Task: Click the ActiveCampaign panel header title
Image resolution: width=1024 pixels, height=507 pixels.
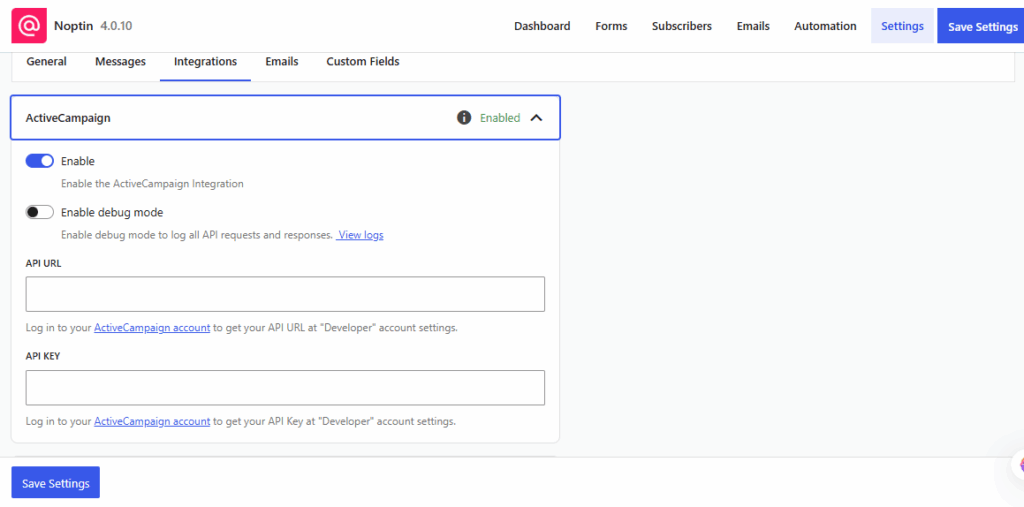Action: tap(68, 118)
